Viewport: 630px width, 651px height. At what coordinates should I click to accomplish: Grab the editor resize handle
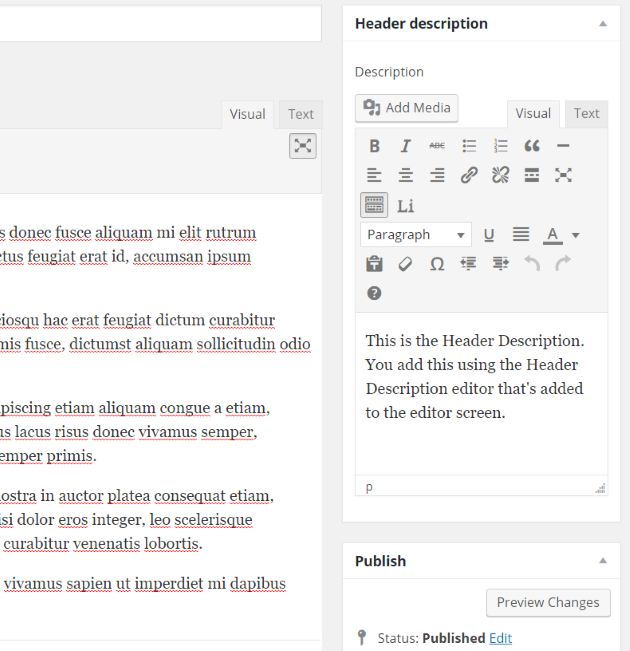[601, 488]
